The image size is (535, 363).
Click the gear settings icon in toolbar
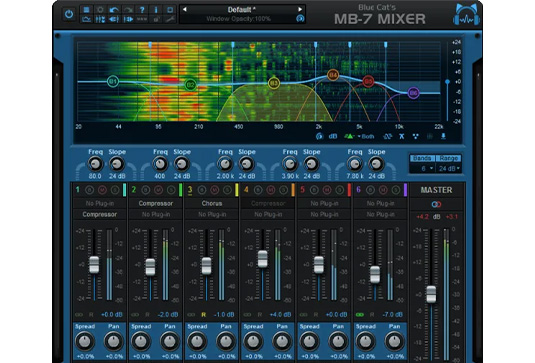[100, 10]
